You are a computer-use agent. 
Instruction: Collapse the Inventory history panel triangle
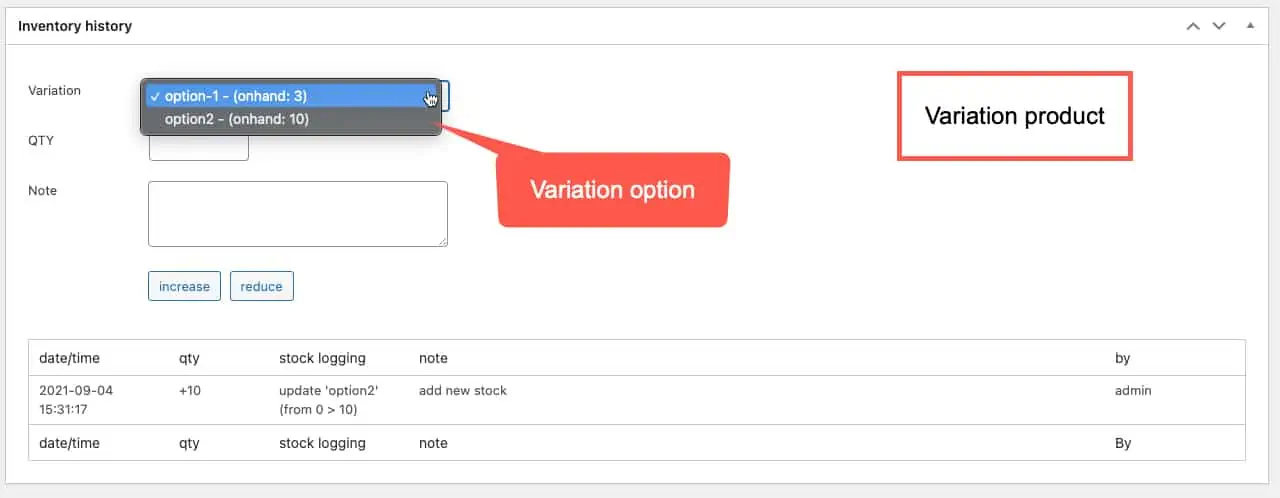point(1249,26)
